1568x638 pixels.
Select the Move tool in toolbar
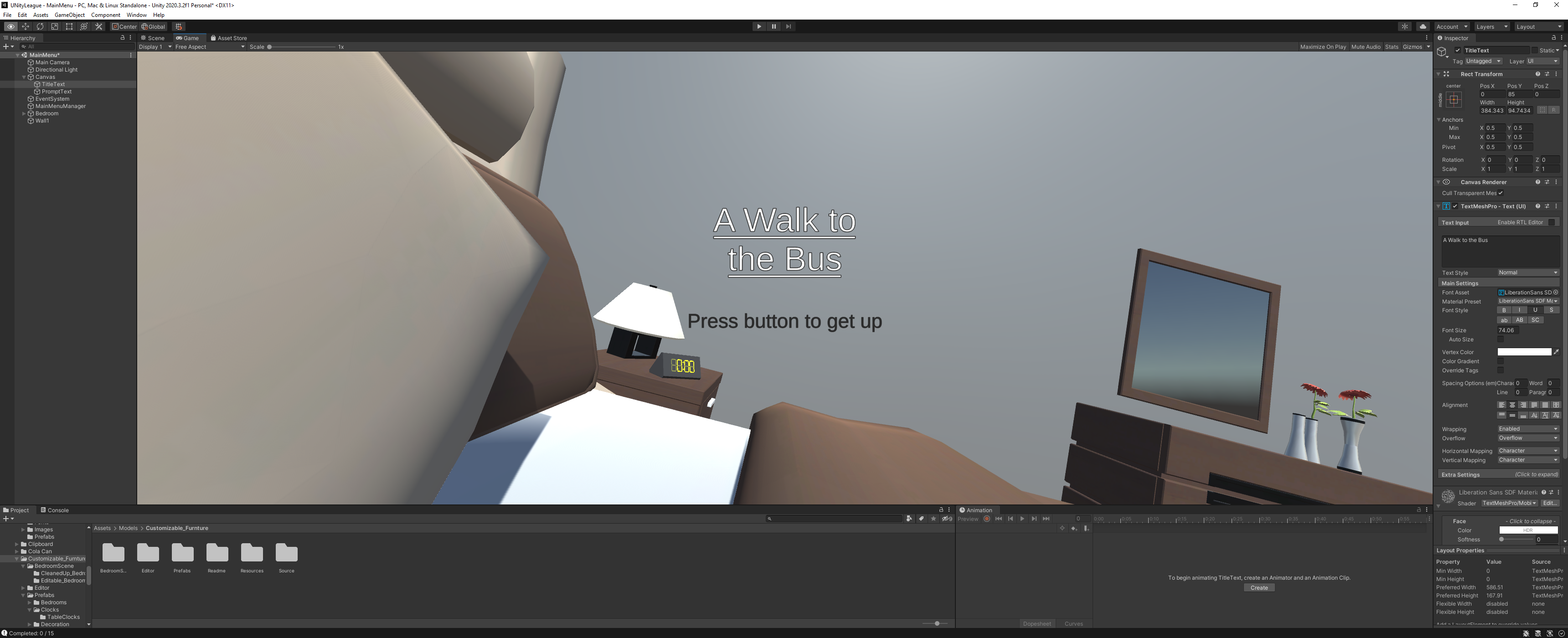pyautogui.click(x=26, y=27)
